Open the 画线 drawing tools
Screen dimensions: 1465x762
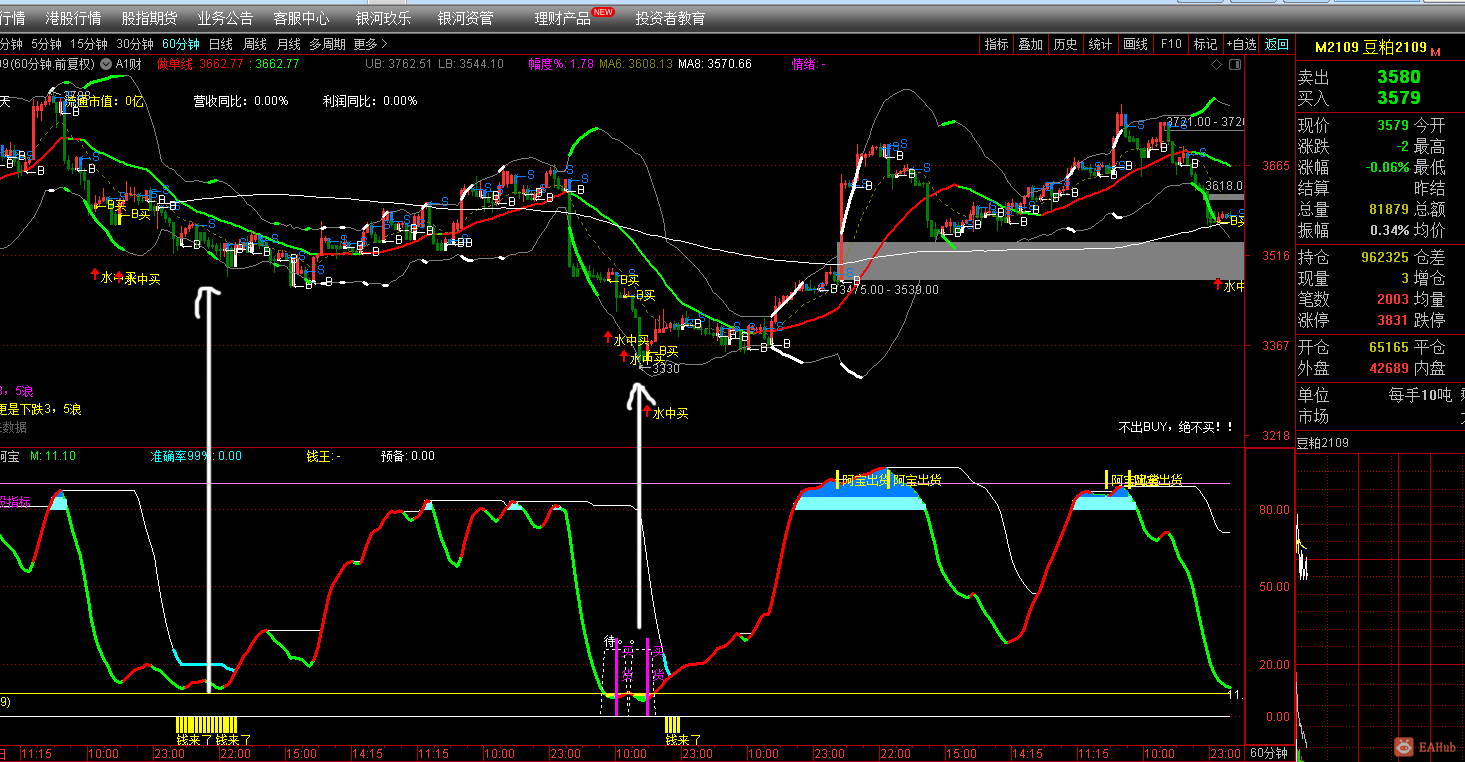1135,44
